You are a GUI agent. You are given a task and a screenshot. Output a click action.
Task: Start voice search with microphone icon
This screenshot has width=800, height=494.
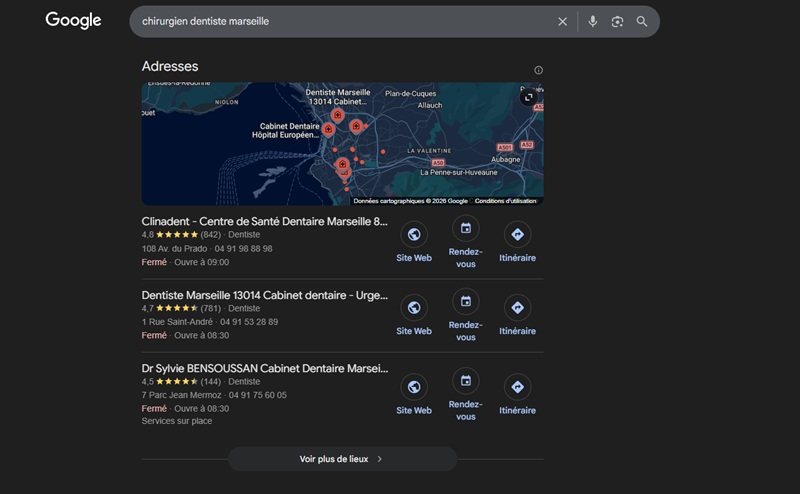(593, 21)
